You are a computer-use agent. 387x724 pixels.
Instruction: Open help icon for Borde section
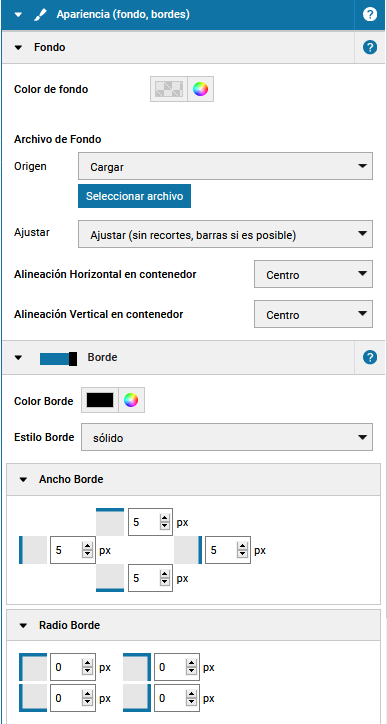pos(370,357)
